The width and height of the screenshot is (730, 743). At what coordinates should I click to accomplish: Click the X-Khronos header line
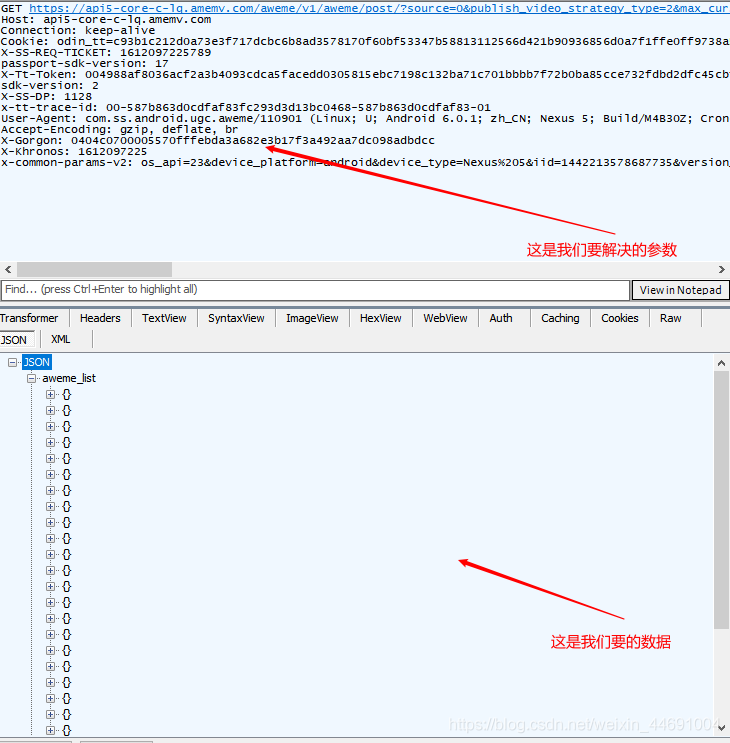pyautogui.click(x=74, y=152)
